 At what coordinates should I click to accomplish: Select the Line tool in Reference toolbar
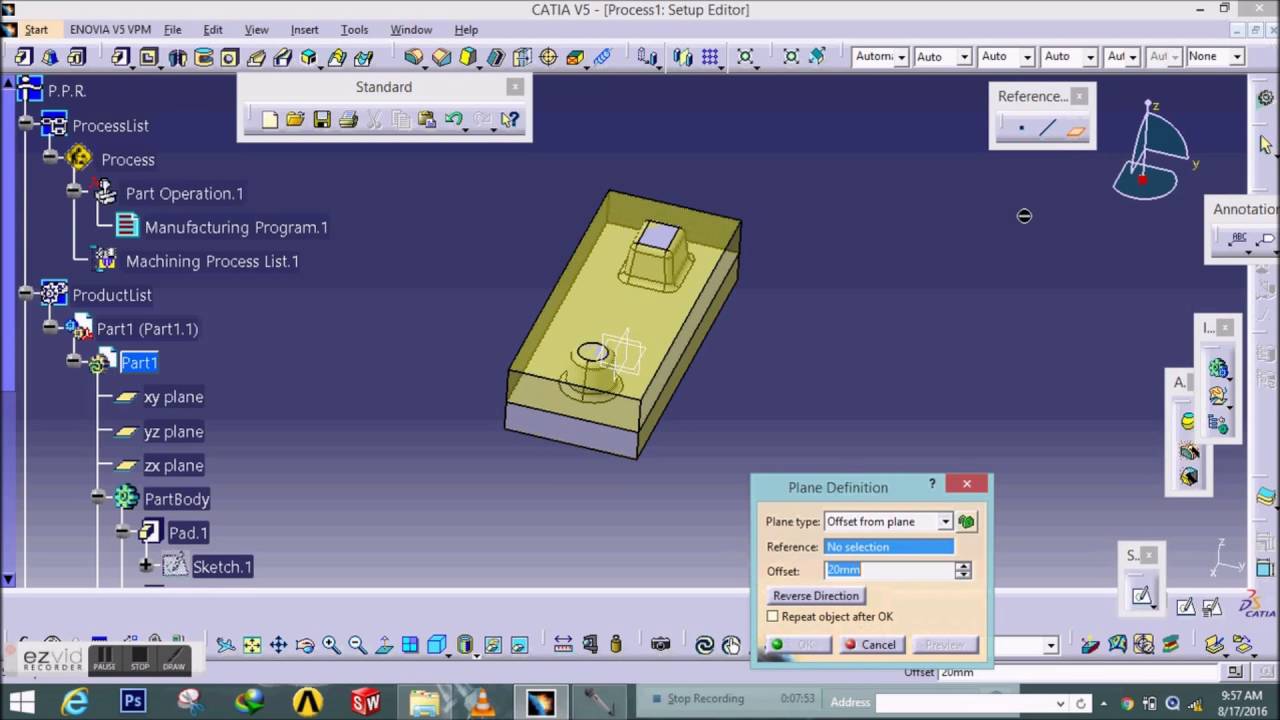[1048, 129]
